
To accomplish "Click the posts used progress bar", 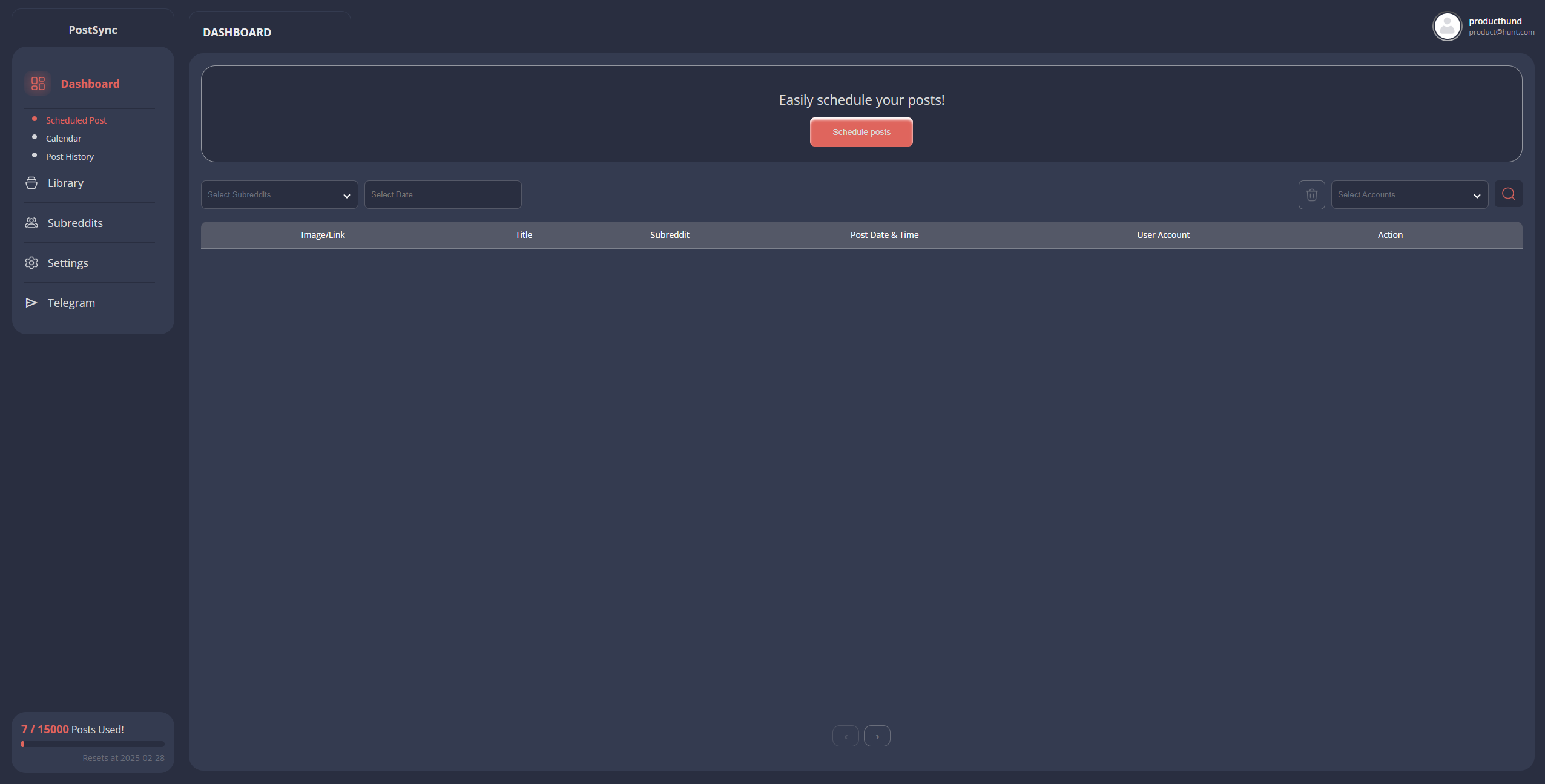I will pyautogui.click(x=93, y=744).
